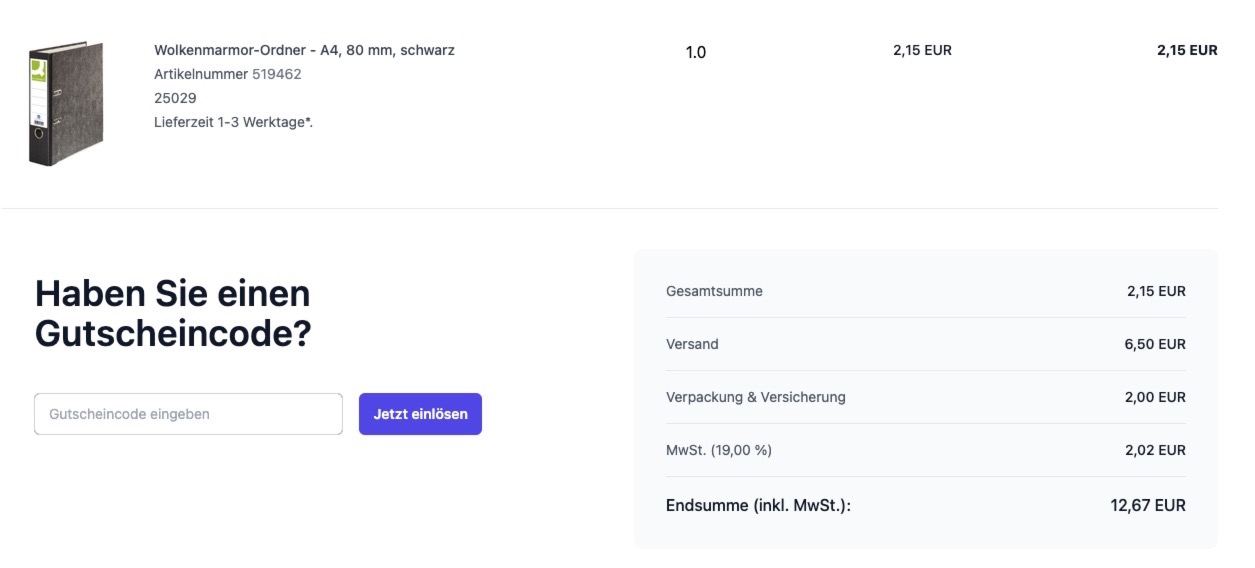Click the Gutscheincode heading
Screen dimensions: 1255x568
[x=173, y=314]
